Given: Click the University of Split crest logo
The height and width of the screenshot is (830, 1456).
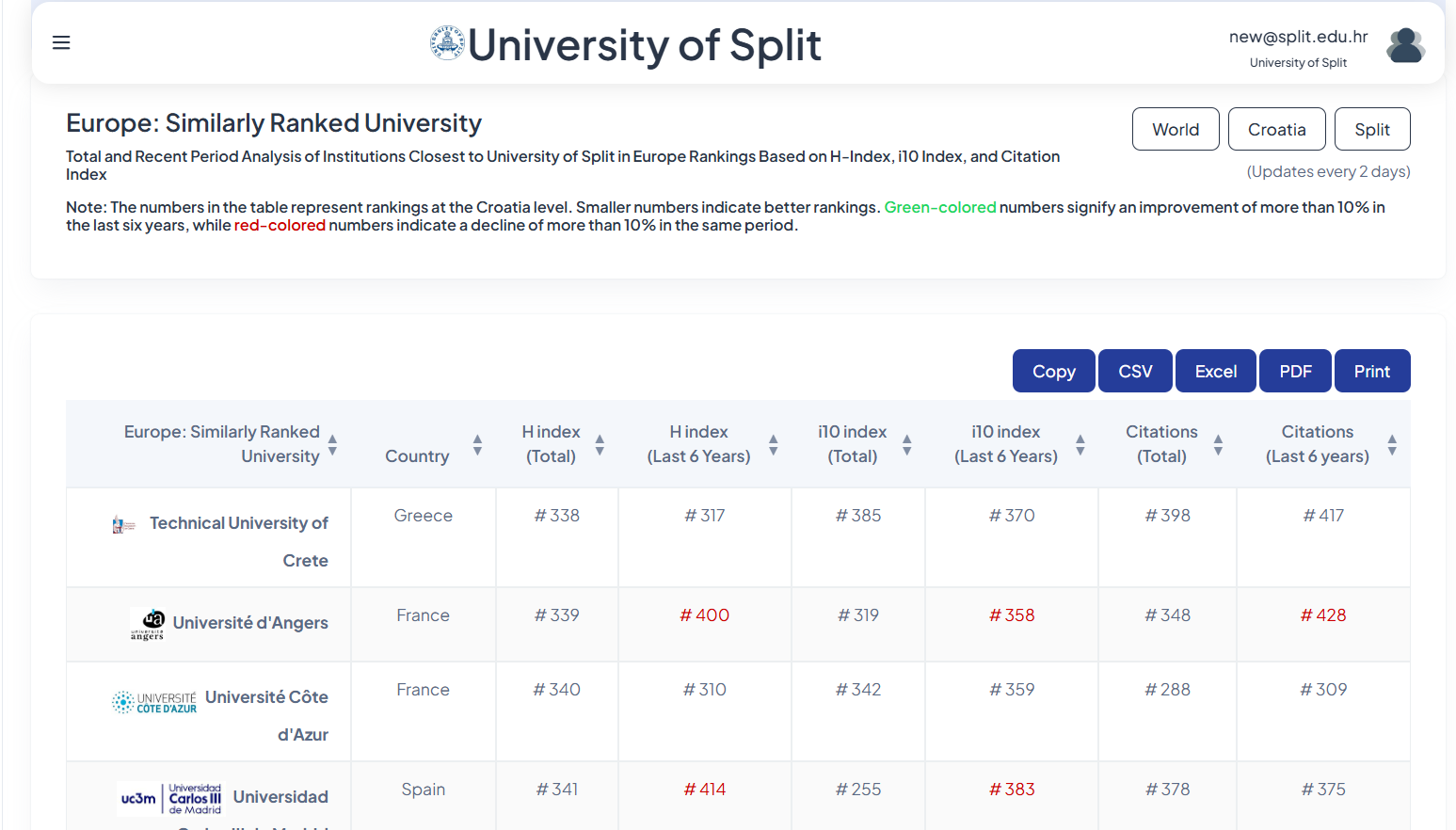Looking at the screenshot, I should (x=447, y=43).
